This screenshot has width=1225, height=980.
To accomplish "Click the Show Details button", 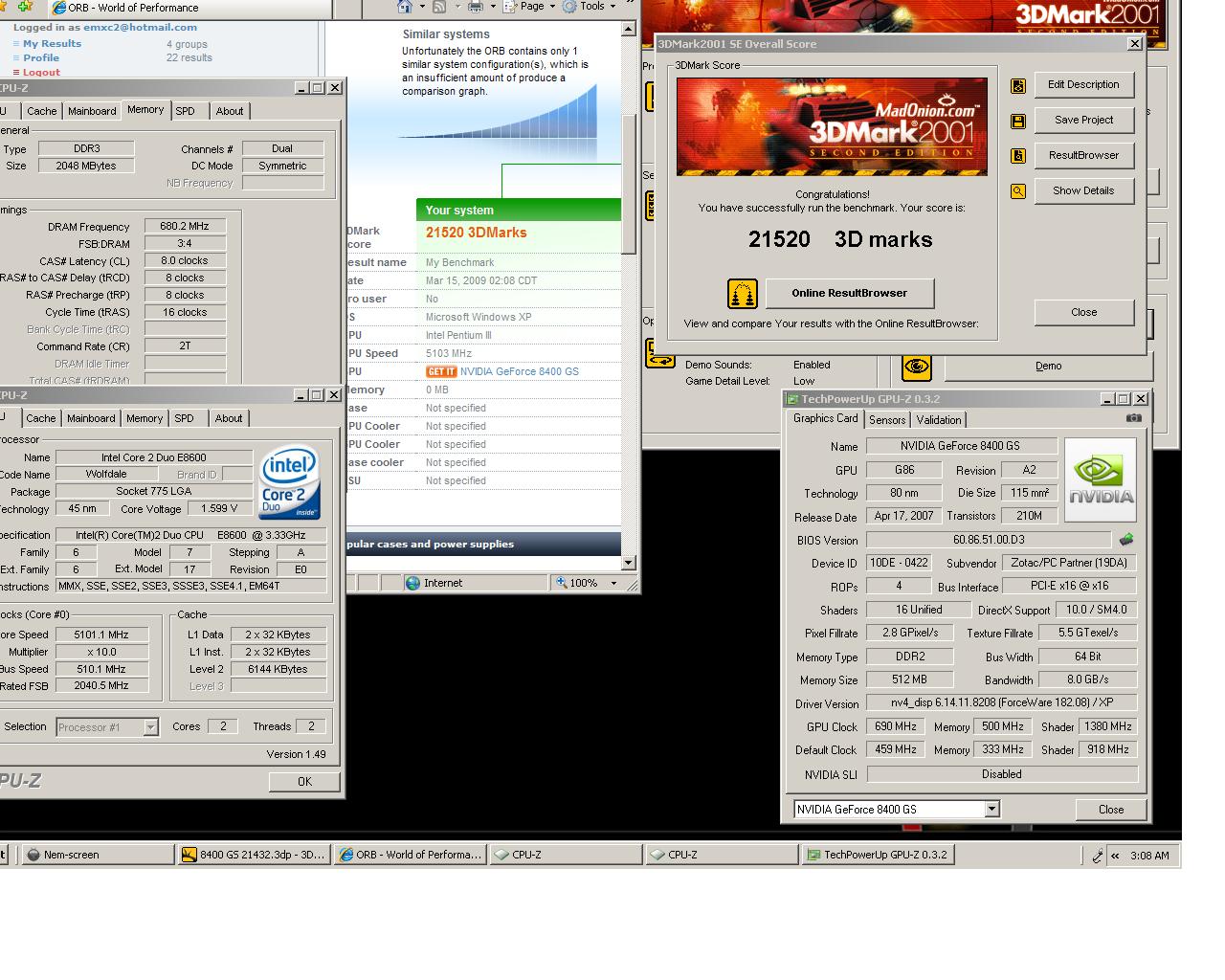I will (1083, 190).
